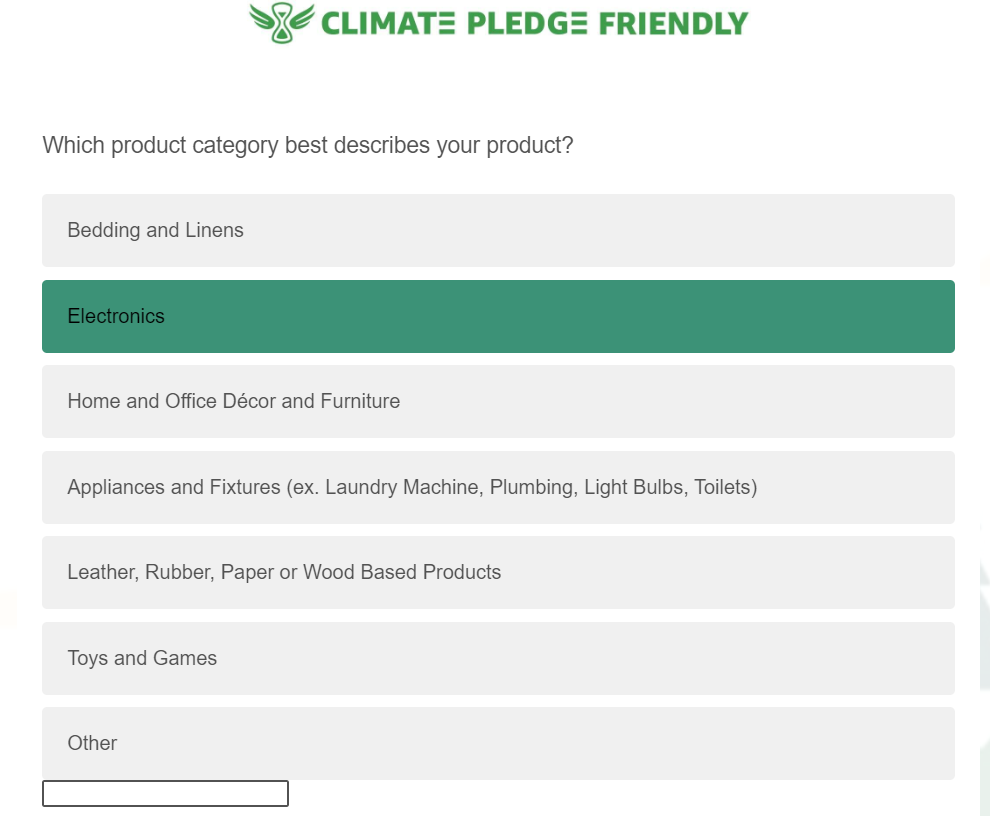This screenshot has height=816, width=990.
Task: Click the empty text field below Other
Action: (x=165, y=793)
